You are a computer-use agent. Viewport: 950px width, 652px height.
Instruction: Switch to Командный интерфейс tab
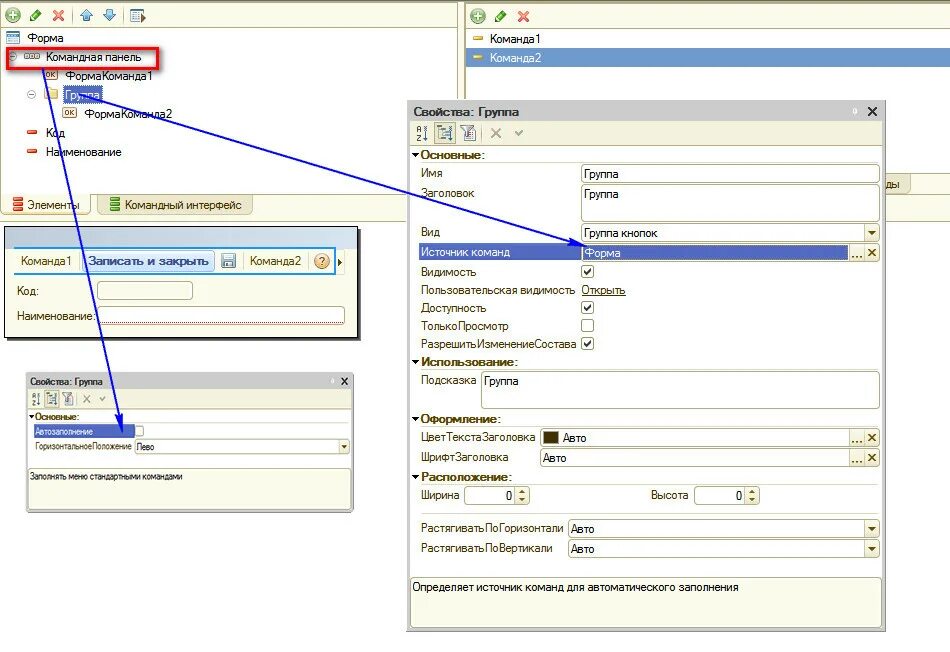(175, 205)
